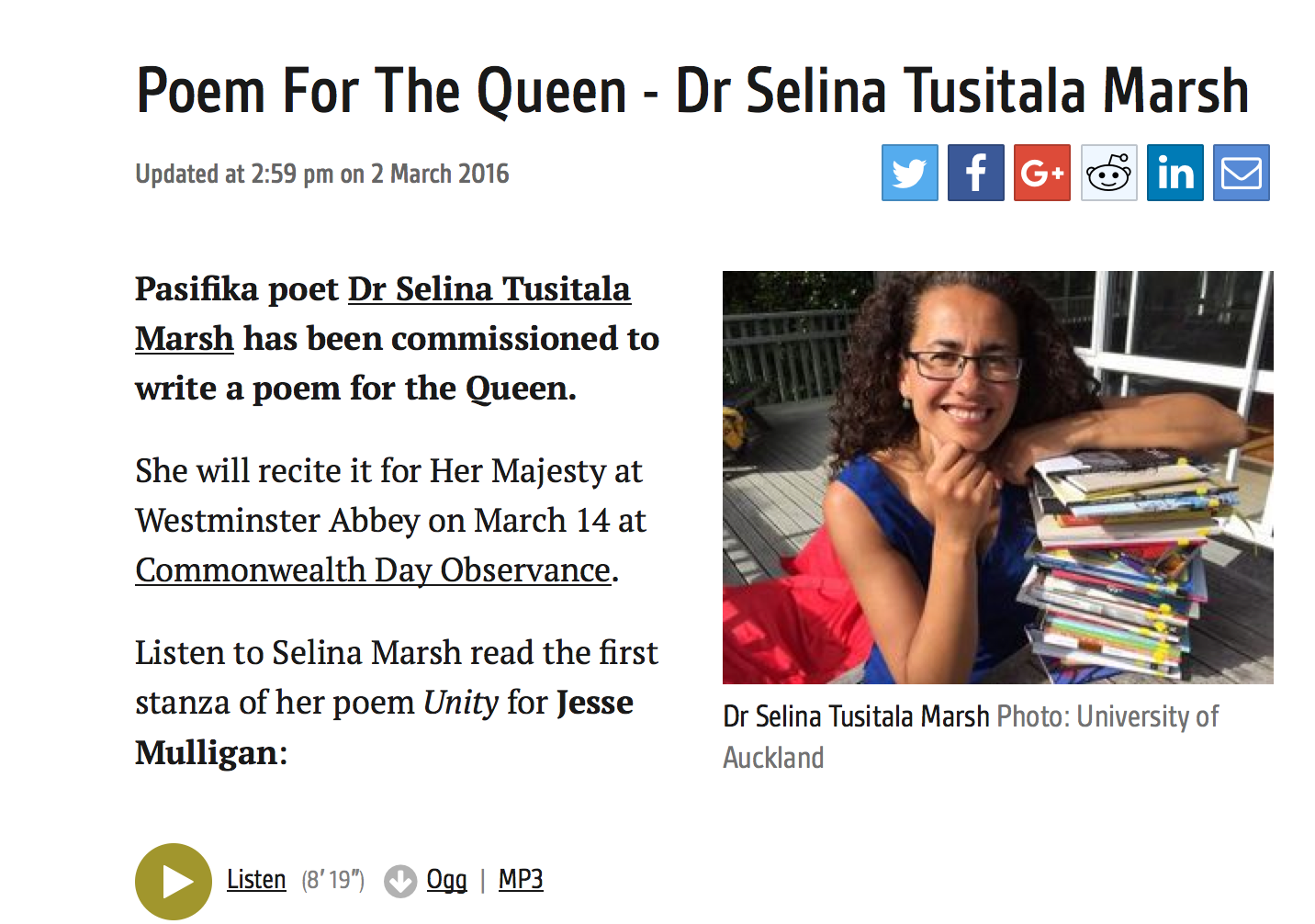Open the Dr Selina Tusitala Marsh profile link
Image resolution: width=1315 pixels, height=924 pixels.
click(x=488, y=289)
